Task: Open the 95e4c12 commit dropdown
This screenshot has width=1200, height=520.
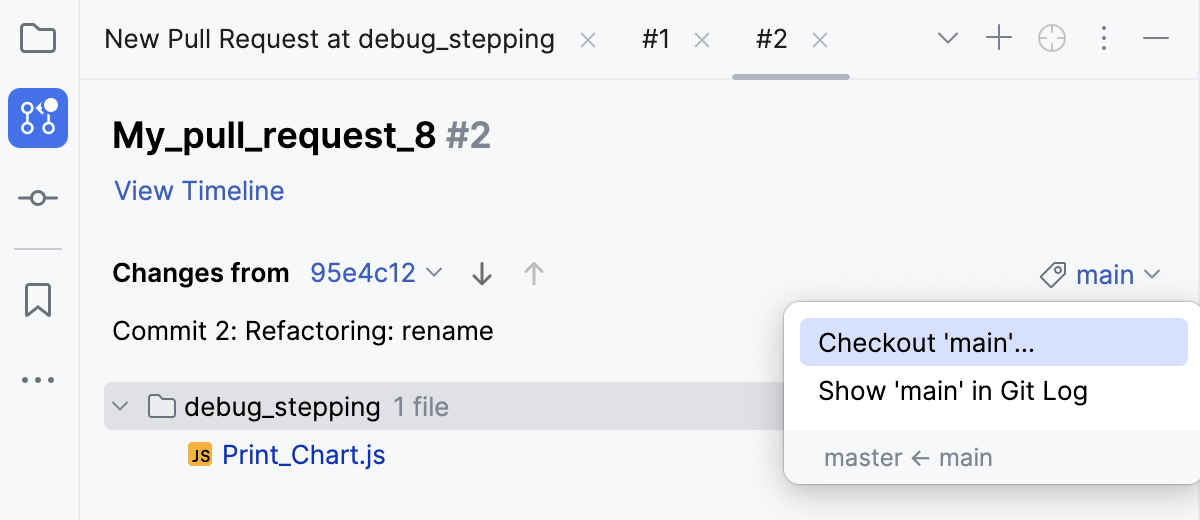Action: pyautogui.click(x=375, y=273)
